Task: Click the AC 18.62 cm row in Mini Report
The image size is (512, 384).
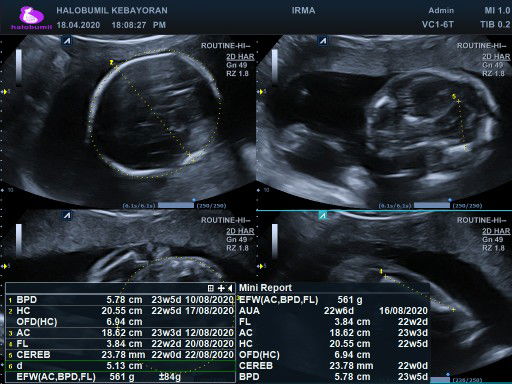Action: pyautogui.click(x=333, y=333)
